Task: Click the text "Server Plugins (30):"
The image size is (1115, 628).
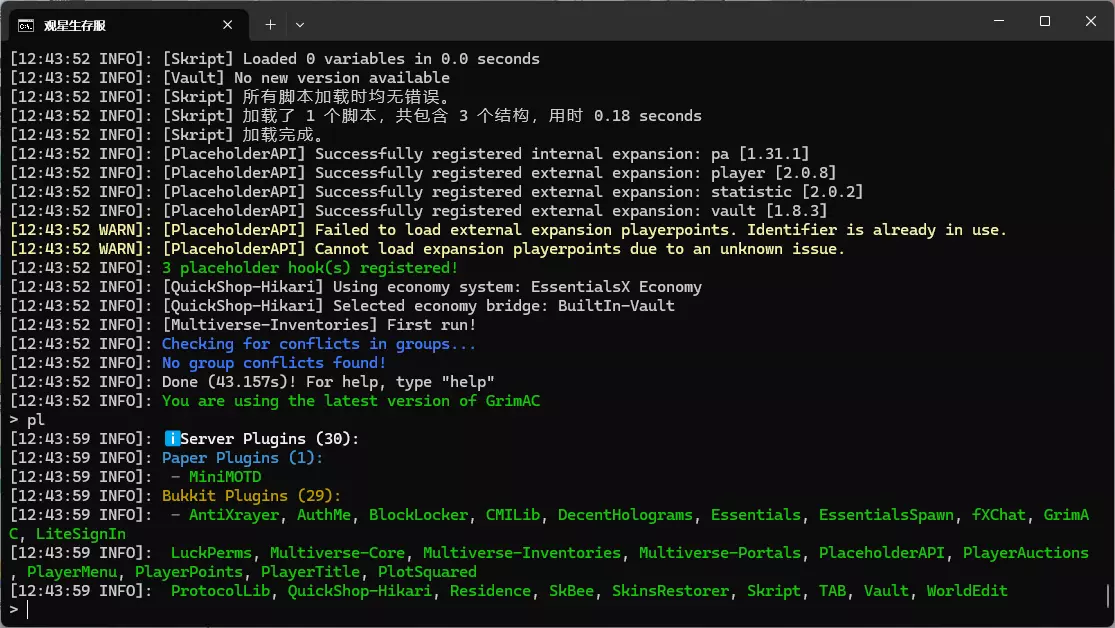Action: (x=270, y=439)
